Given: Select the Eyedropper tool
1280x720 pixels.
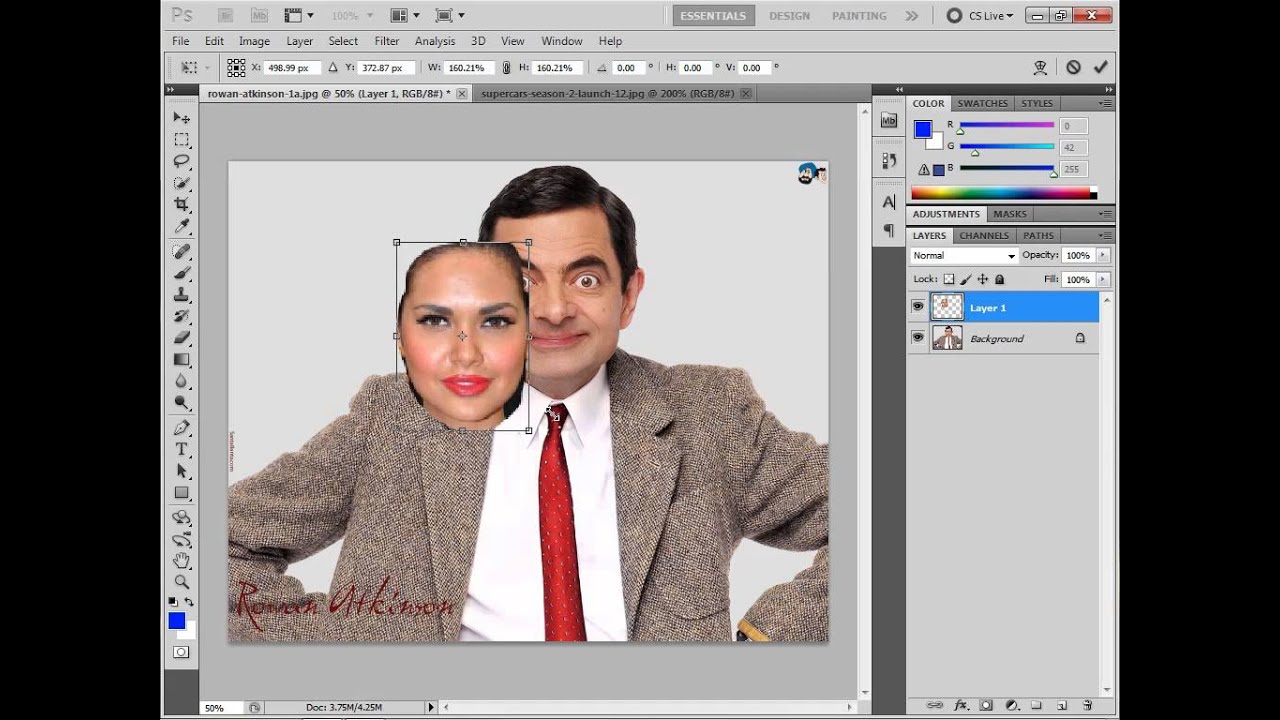Looking at the screenshot, I should (x=181, y=227).
